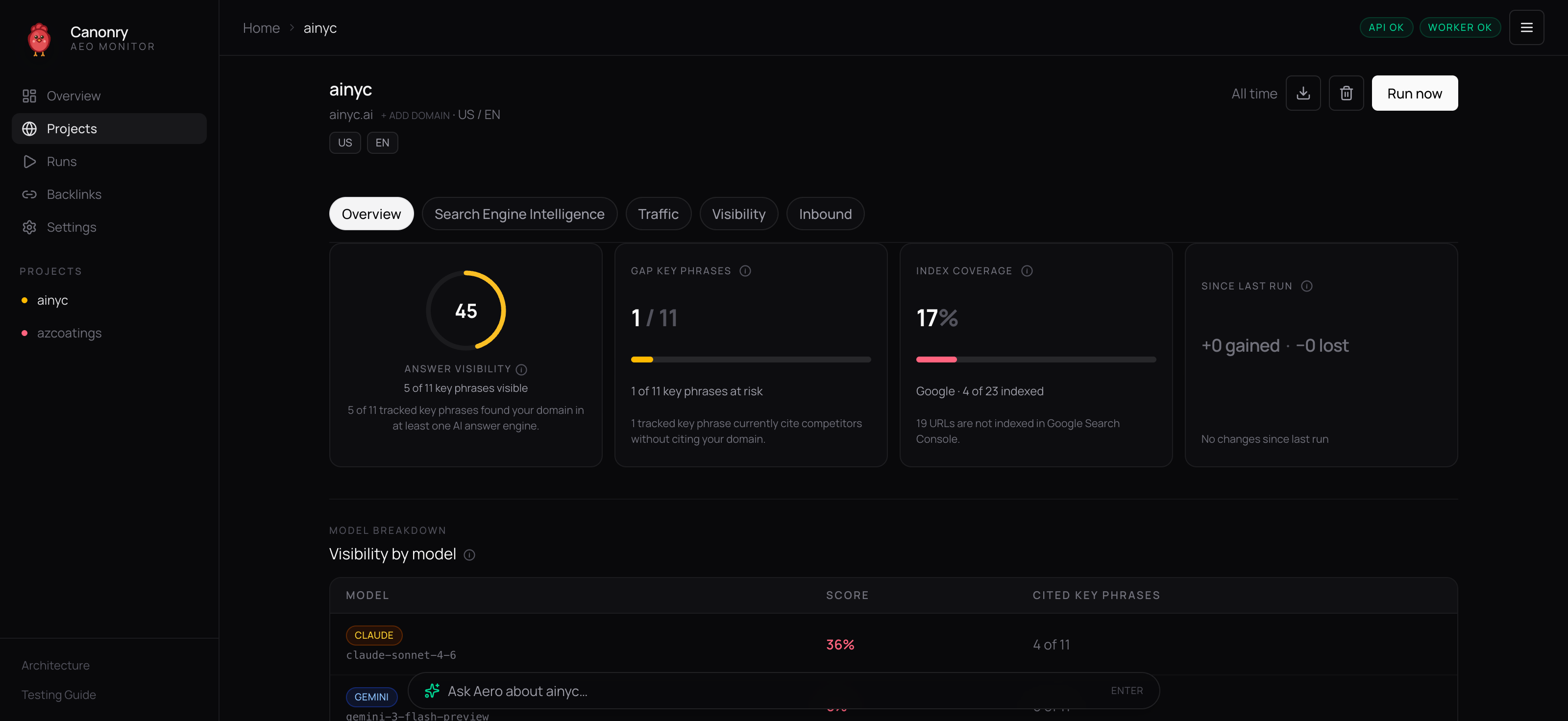The height and width of the screenshot is (721, 1568).
Task: Open Backlinks via the chain-link icon
Action: (30, 194)
